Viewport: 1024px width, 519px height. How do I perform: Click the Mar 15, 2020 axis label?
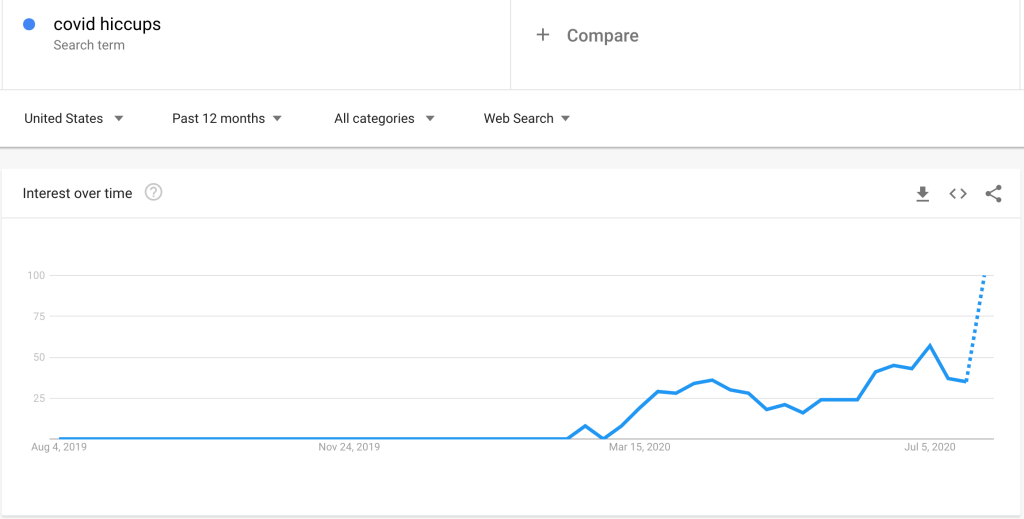pyautogui.click(x=642, y=447)
